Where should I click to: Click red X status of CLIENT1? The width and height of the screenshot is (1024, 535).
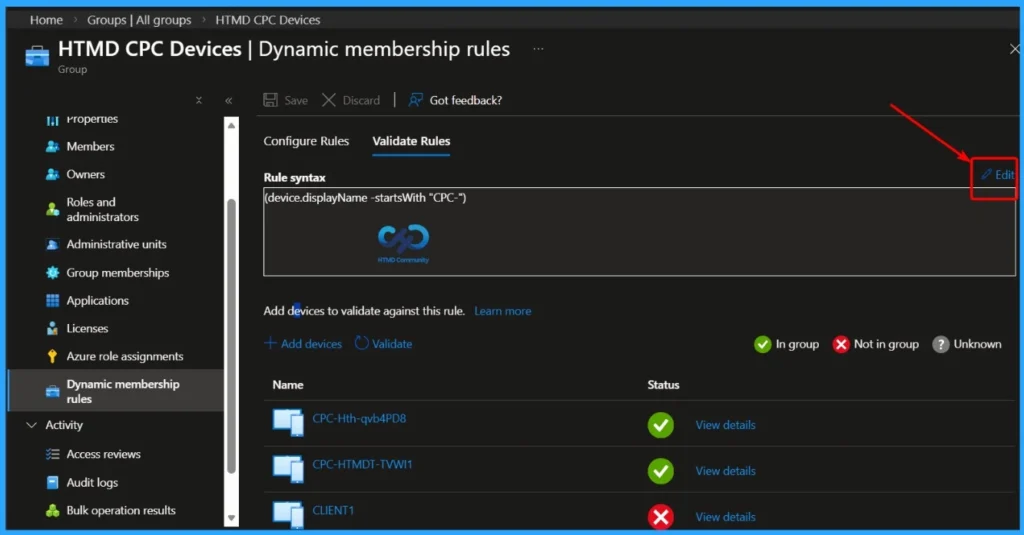pyautogui.click(x=661, y=517)
